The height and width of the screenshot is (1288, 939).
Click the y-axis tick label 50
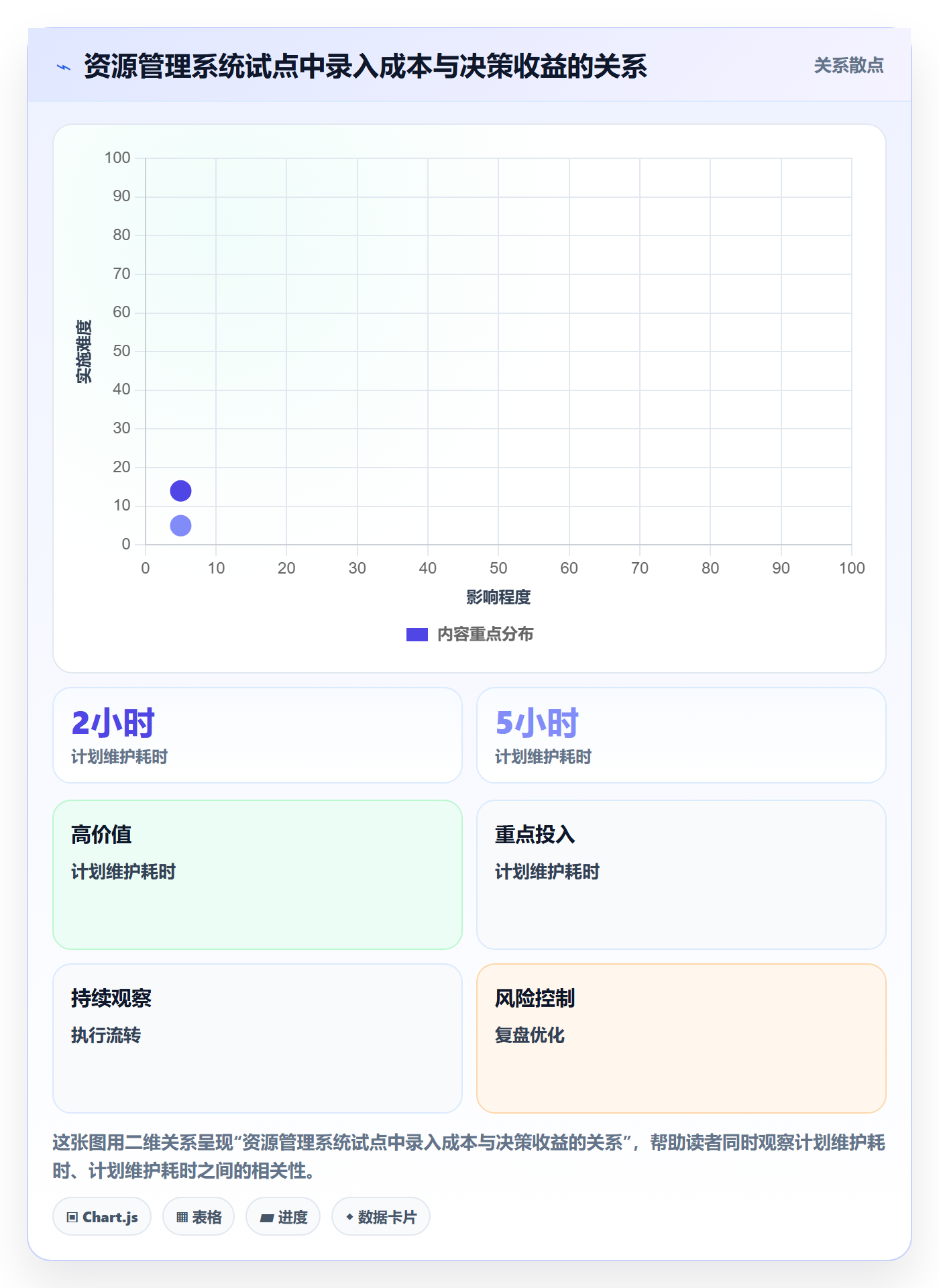[121, 351]
